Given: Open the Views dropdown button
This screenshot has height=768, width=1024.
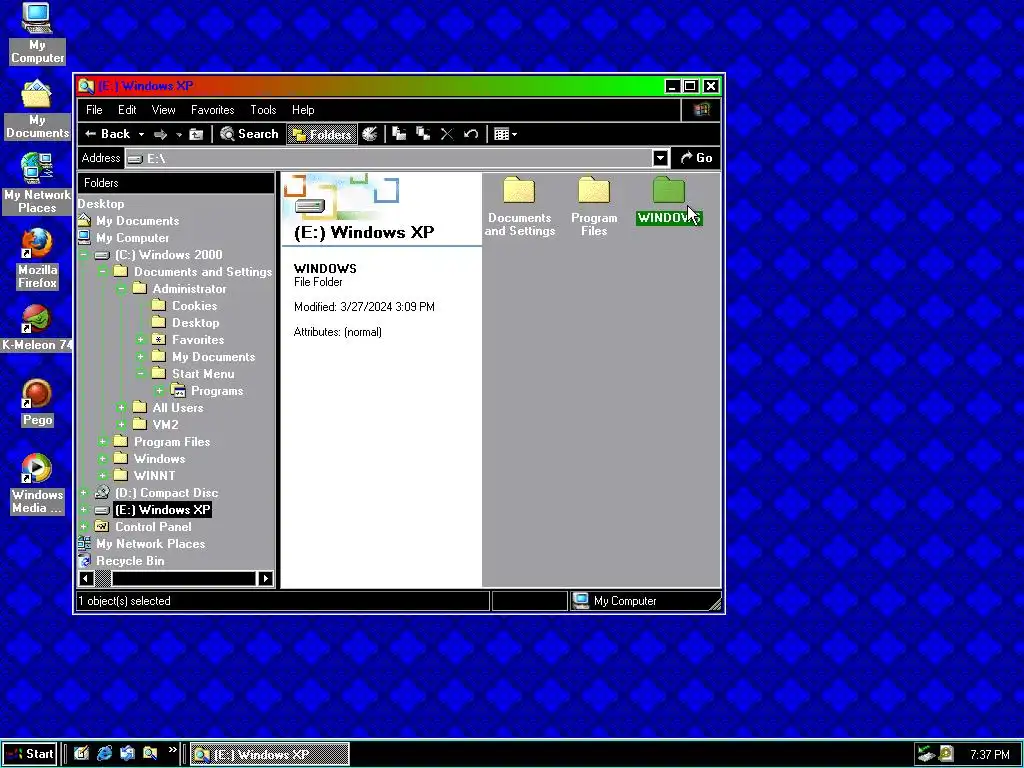Looking at the screenshot, I should tap(505, 134).
